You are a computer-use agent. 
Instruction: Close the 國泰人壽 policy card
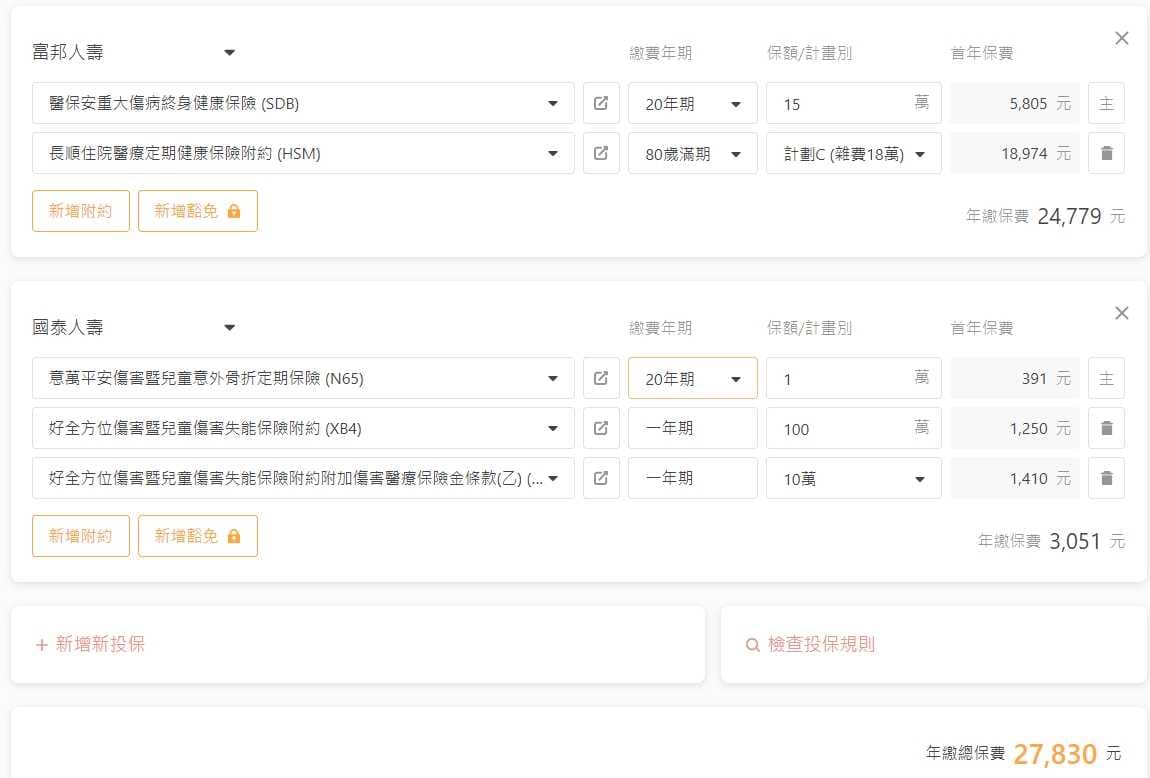[1121, 313]
